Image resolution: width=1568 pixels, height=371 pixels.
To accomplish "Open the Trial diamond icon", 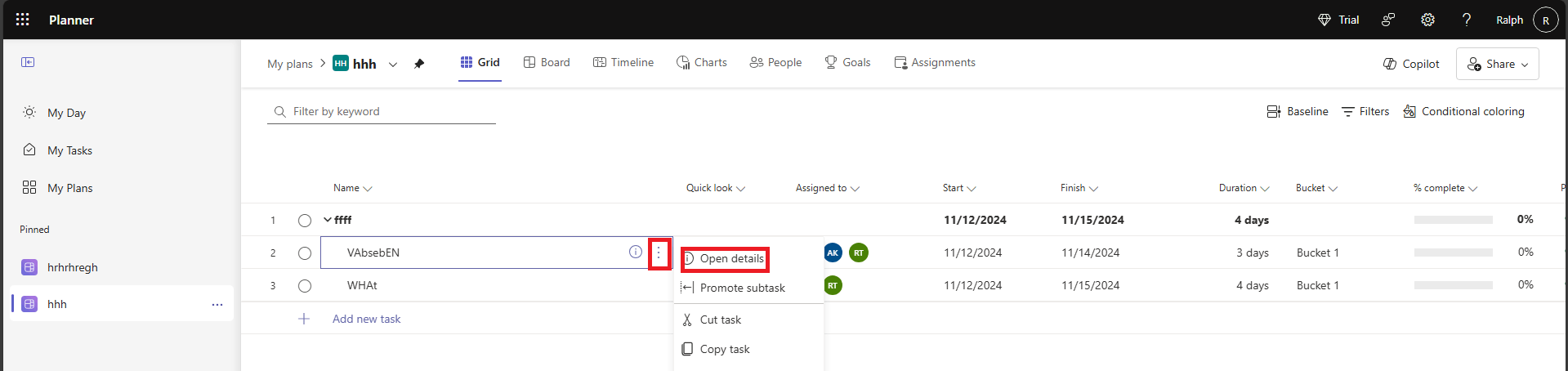I will point(1325,20).
